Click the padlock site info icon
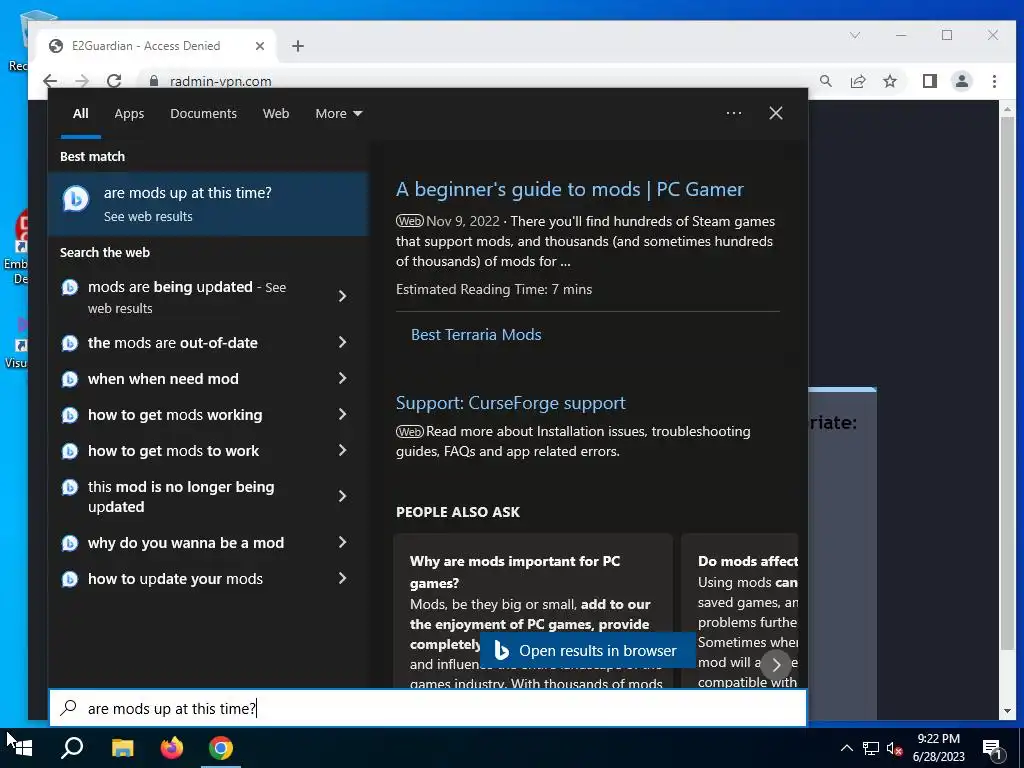Image resolution: width=1024 pixels, height=768 pixels. pos(153,81)
